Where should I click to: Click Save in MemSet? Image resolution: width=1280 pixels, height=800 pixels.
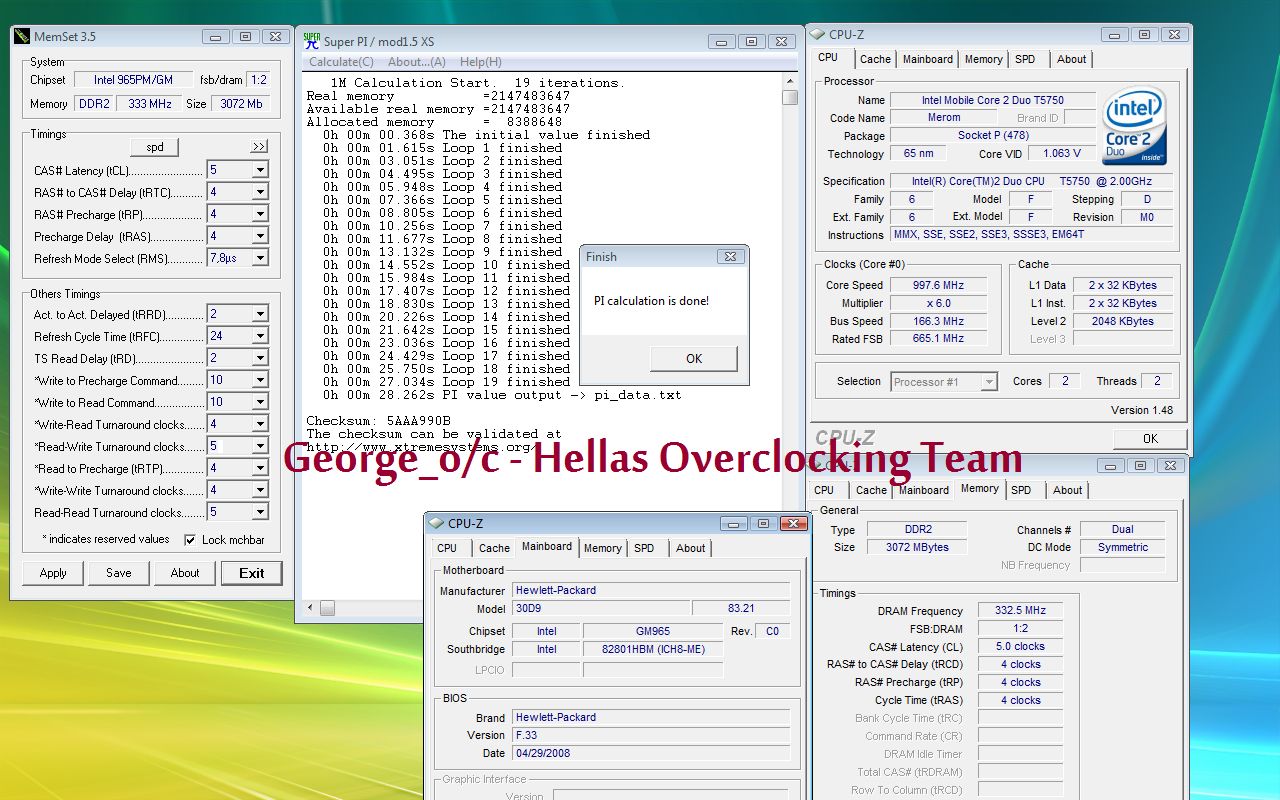point(118,573)
